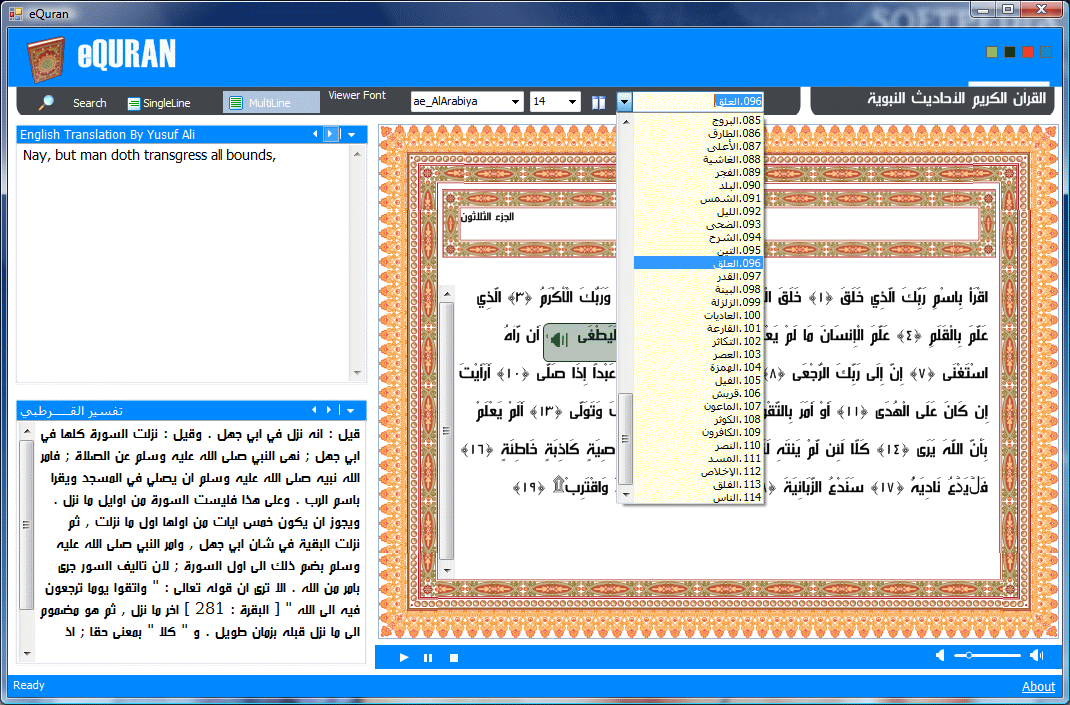Choose 111.المسد in the surah list
1070x705 pixels.
(698, 457)
